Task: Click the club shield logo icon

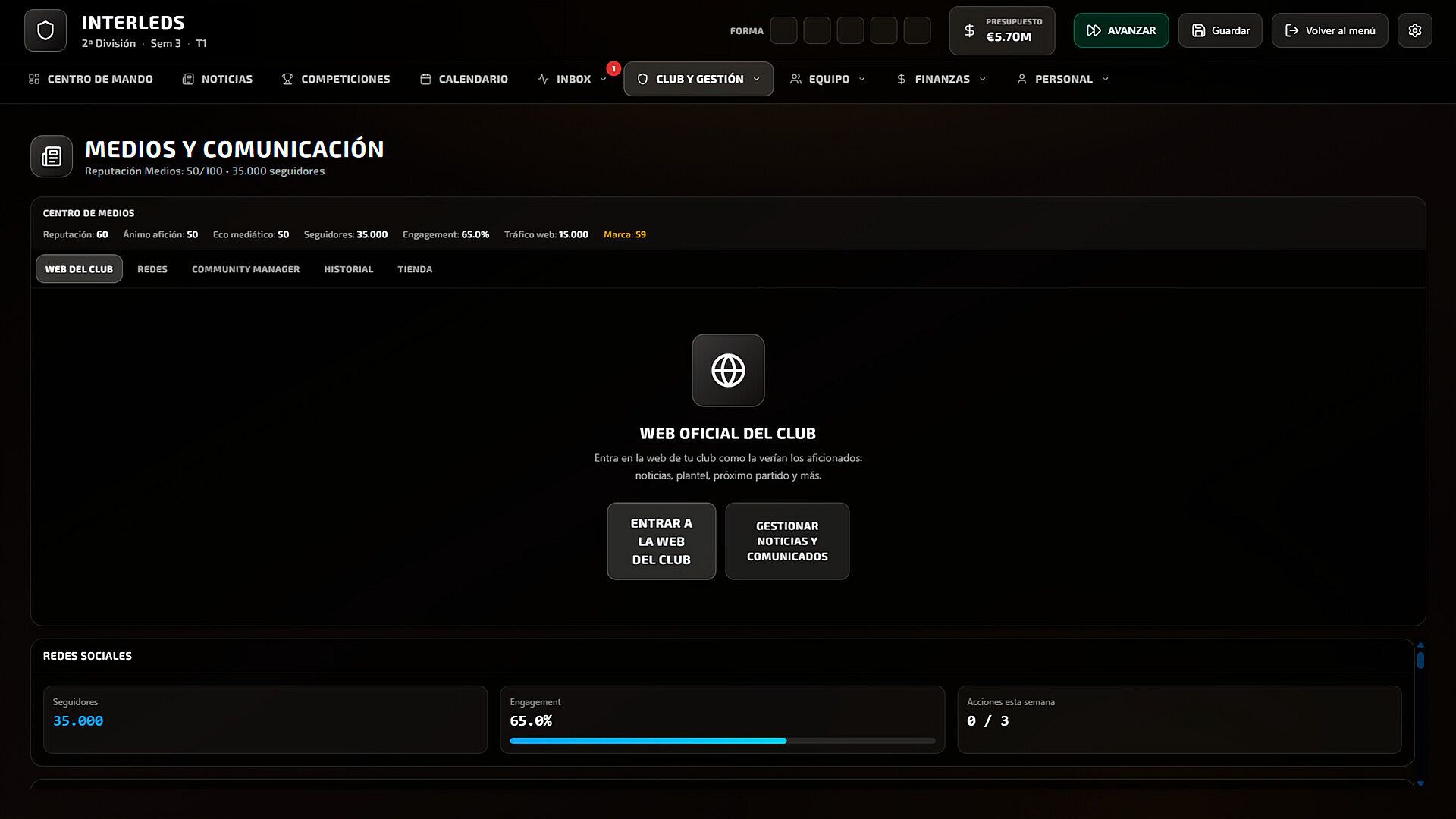Action: (x=45, y=30)
